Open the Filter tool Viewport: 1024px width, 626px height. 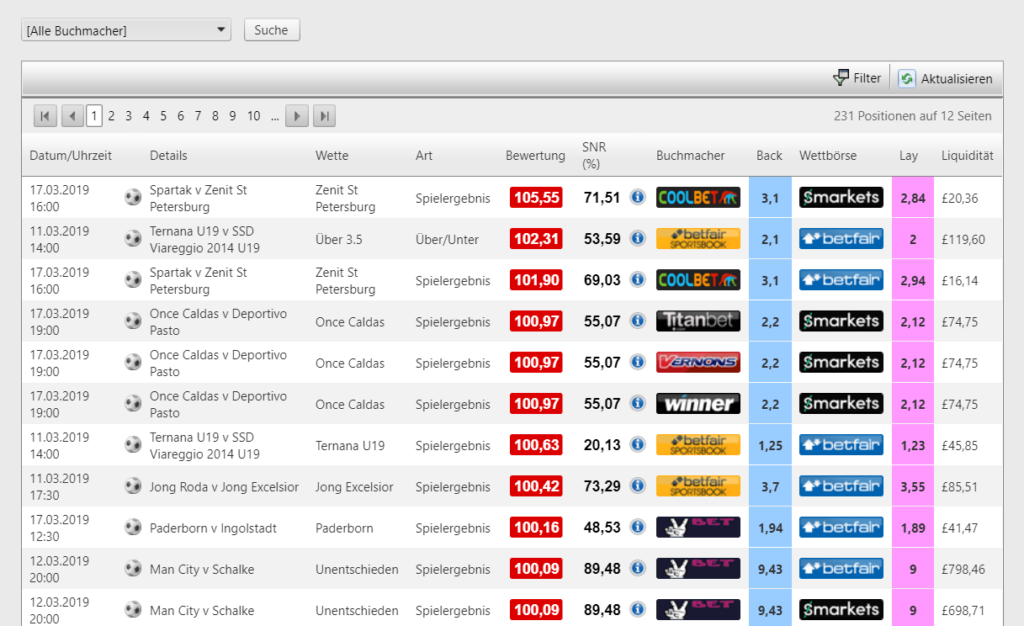[x=857, y=78]
